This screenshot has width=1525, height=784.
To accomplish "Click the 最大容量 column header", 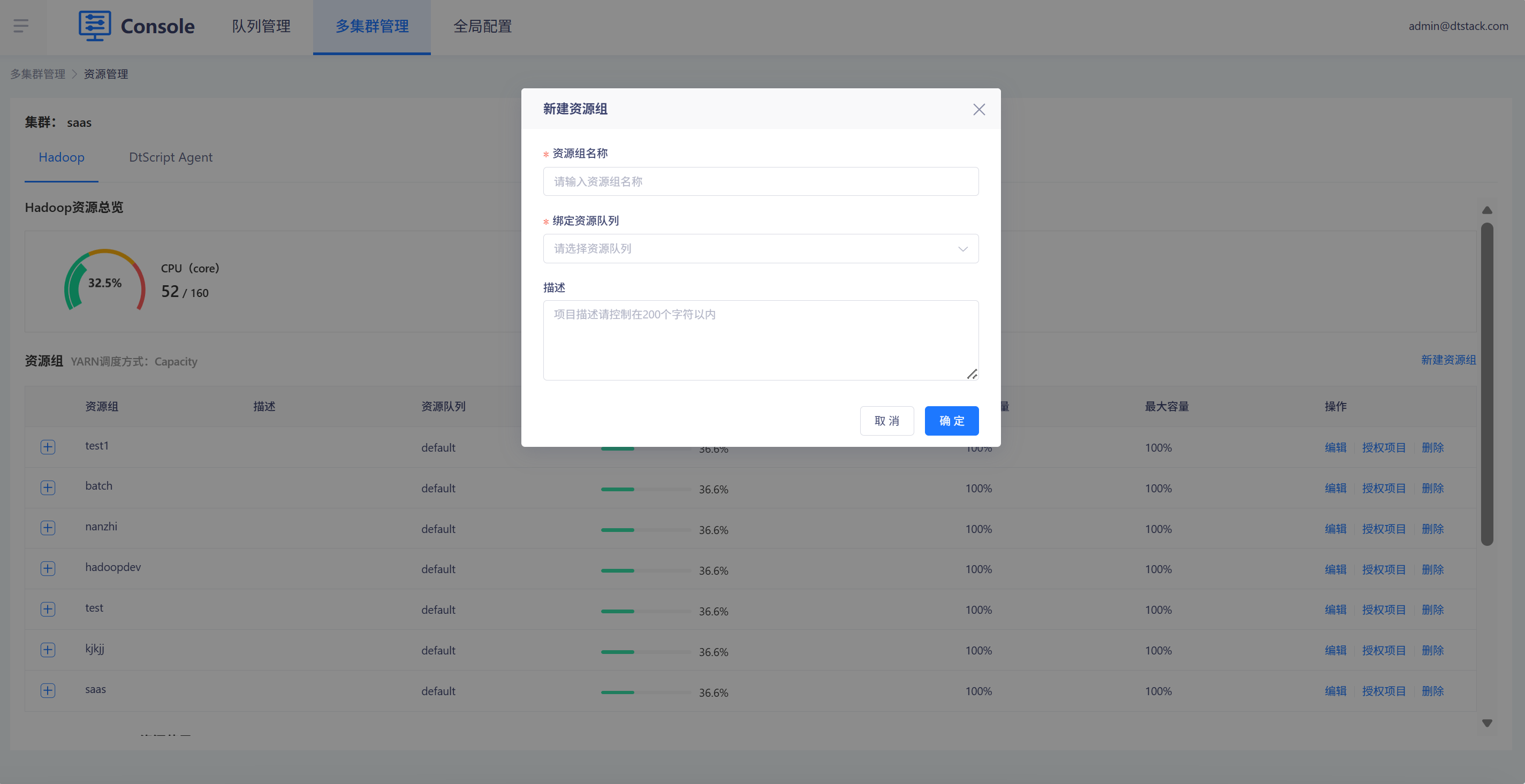I will [1167, 407].
